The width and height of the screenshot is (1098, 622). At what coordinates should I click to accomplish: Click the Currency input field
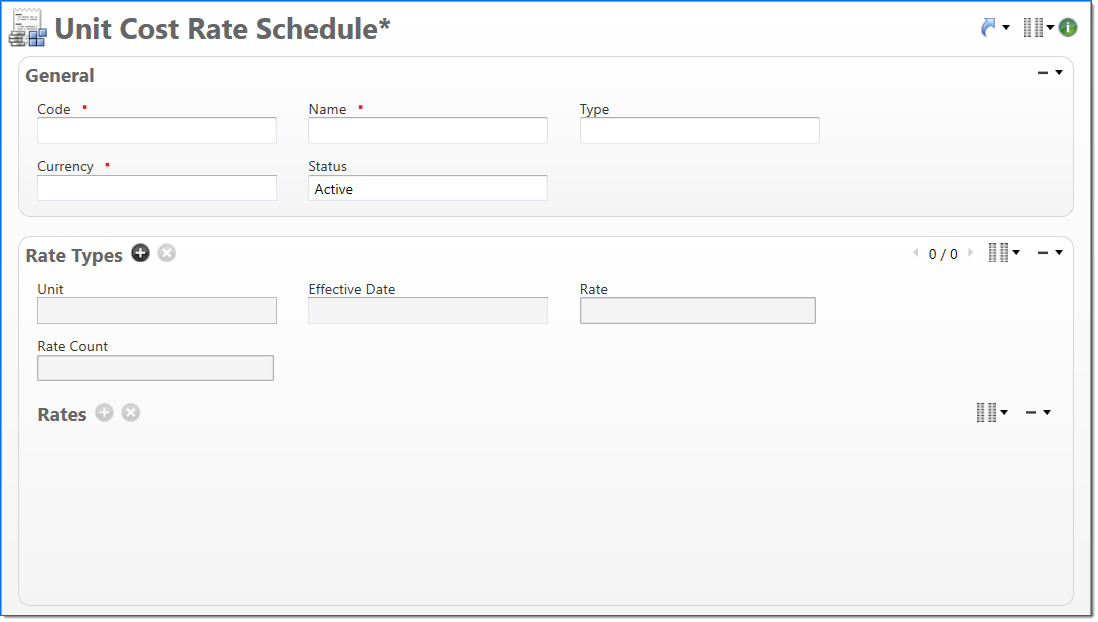click(157, 188)
